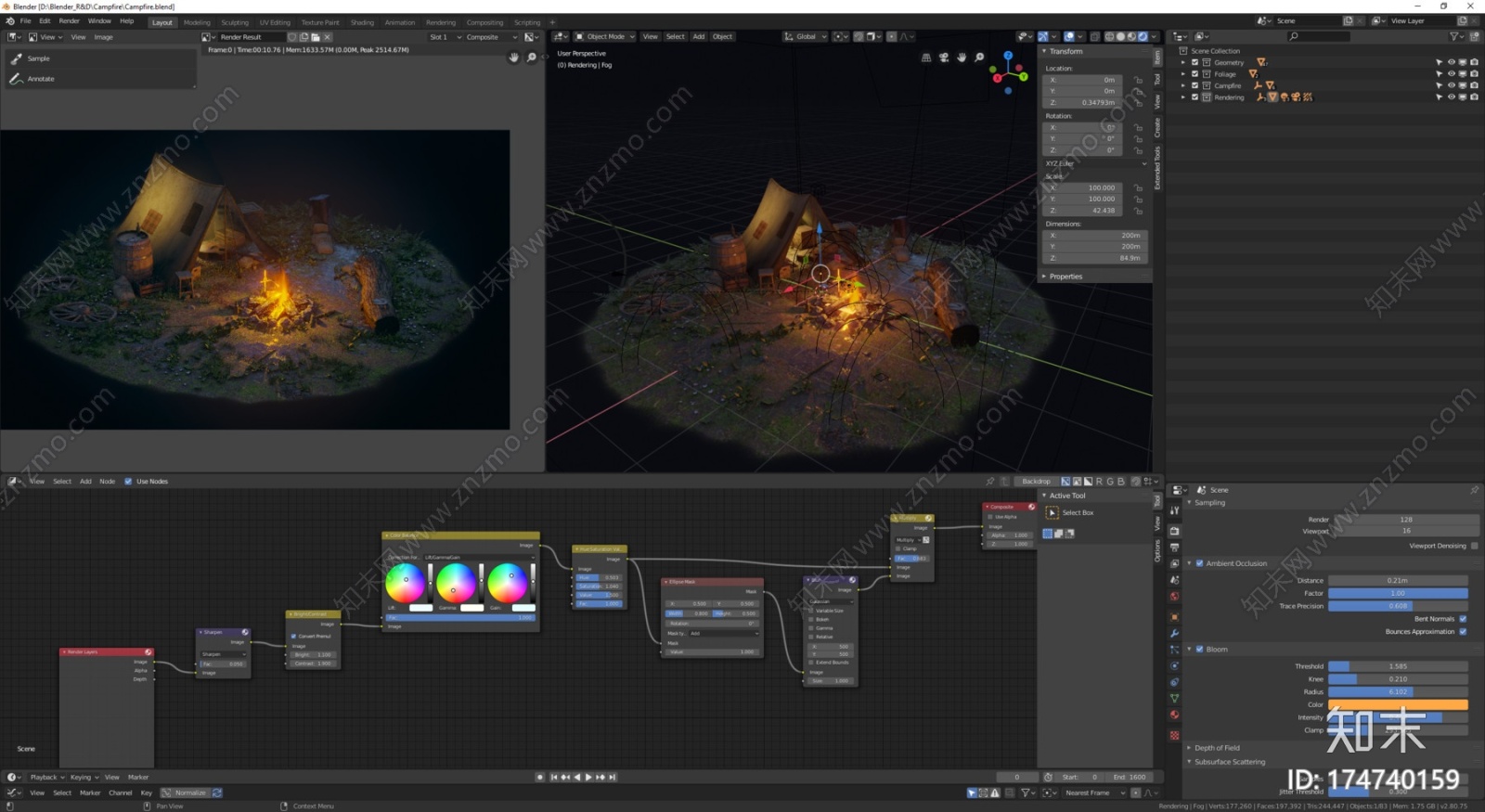Open outliner filter dropdown

pos(1457,37)
